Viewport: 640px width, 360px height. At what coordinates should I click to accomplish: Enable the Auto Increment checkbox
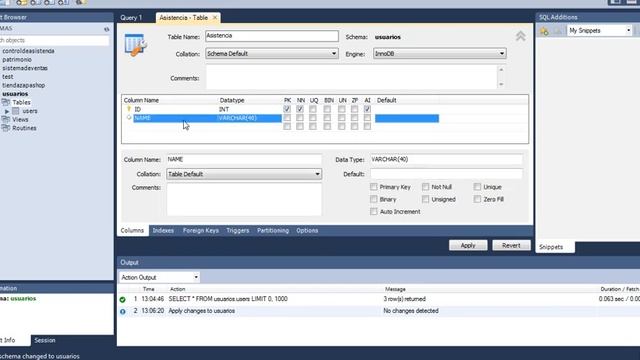(373, 211)
